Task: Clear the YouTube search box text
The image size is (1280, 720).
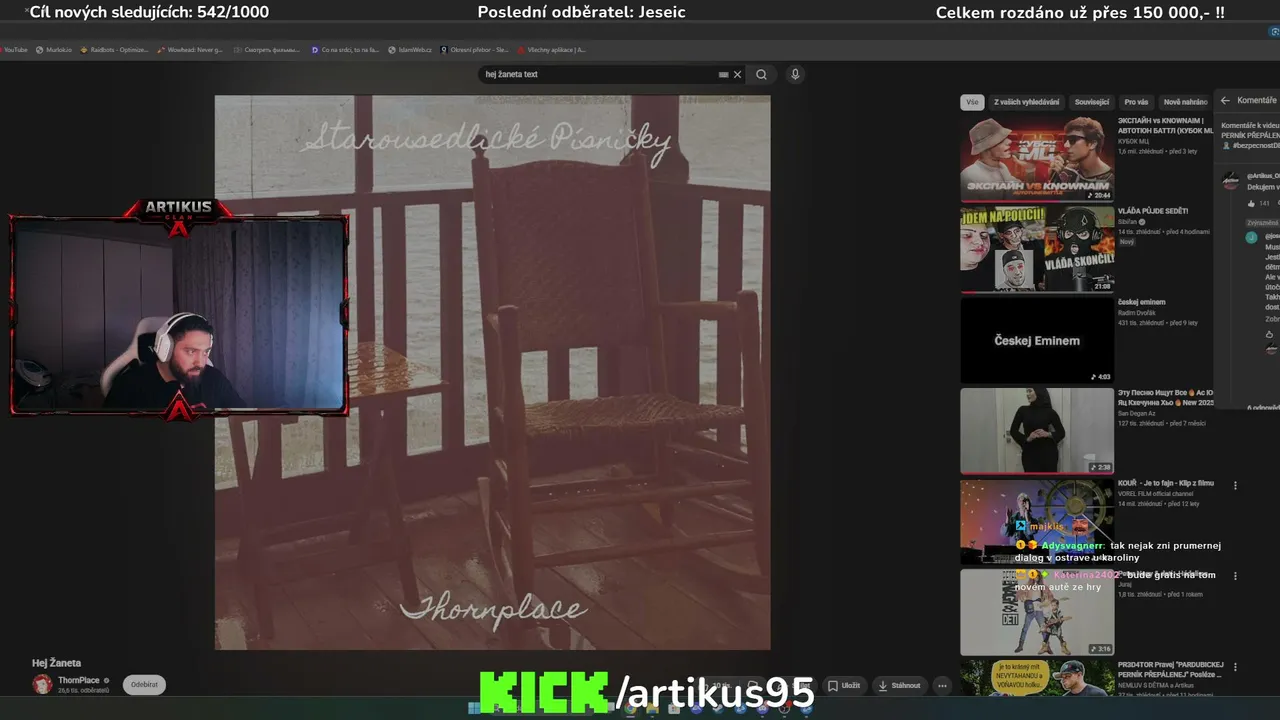Action: (738, 74)
